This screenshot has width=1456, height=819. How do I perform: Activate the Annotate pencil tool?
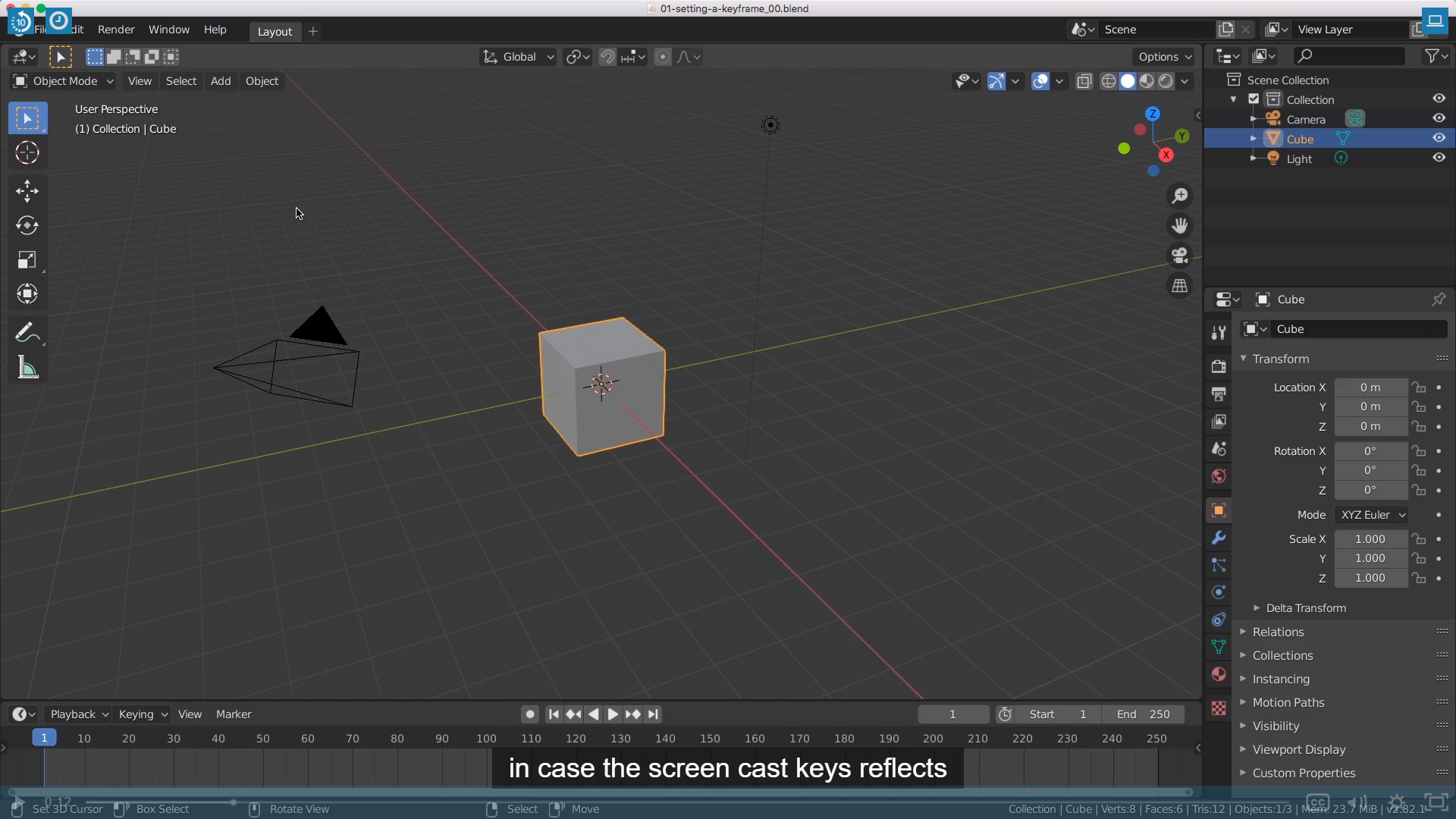pyautogui.click(x=27, y=332)
